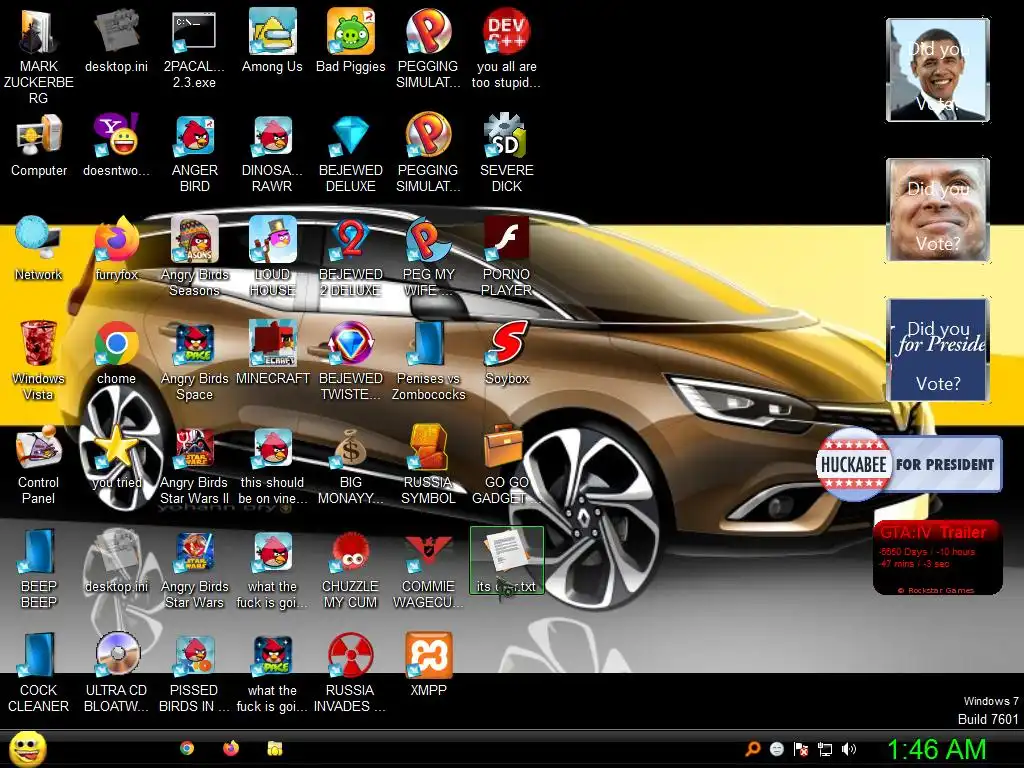Screen dimensions: 1024x768
Task: Click the magnifier icon in system tray
Action: pos(752,749)
